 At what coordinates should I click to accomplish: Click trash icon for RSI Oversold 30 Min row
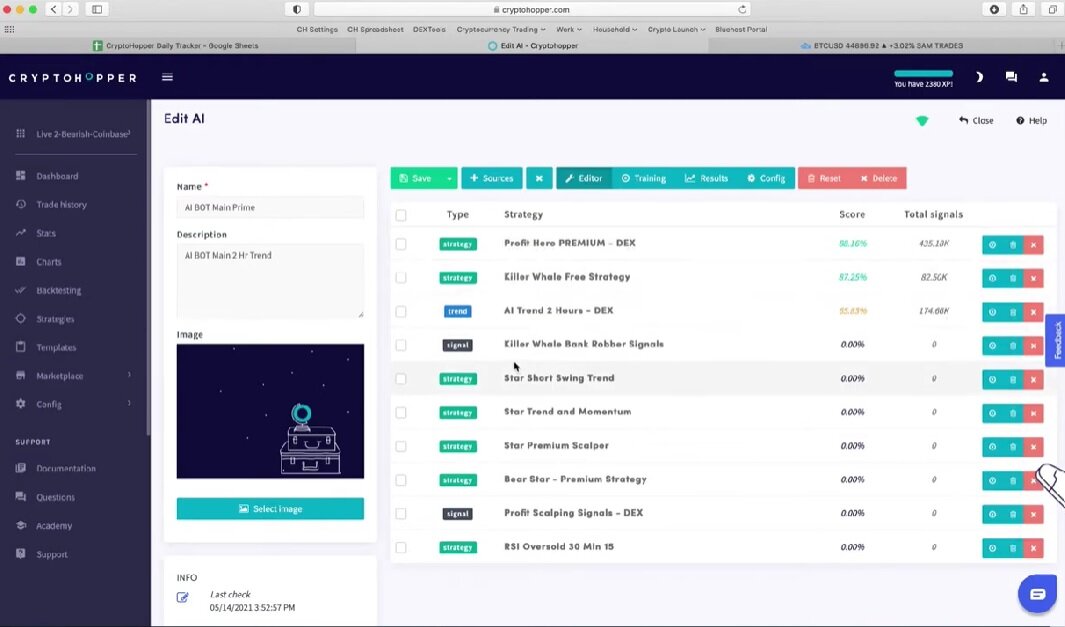[x=1013, y=548]
